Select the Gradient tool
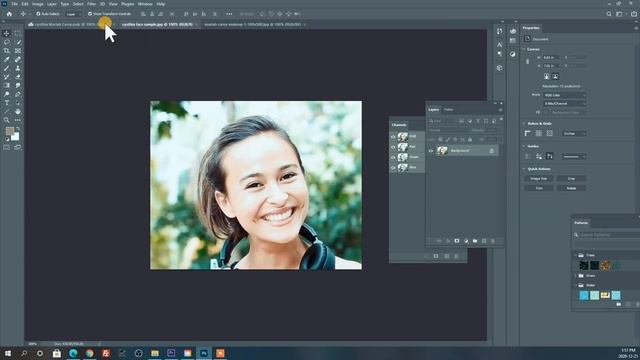The height and width of the screenshot is (360, 640). (7, 85)
